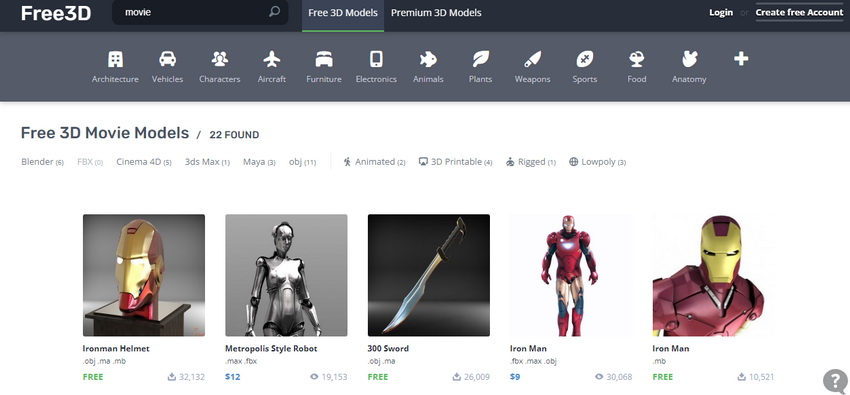Screen dimensions: 850x395
Task: Switch to Free 3D Models tab
Action: click(x=343, y=15)
